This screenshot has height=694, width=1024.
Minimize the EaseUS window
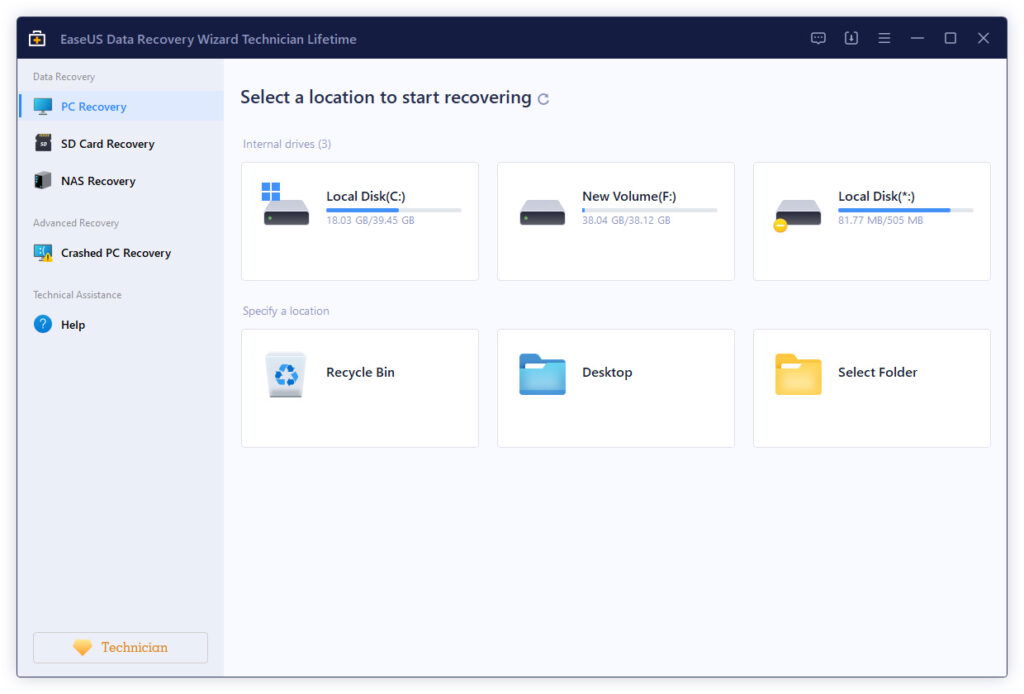pos(918,39)
